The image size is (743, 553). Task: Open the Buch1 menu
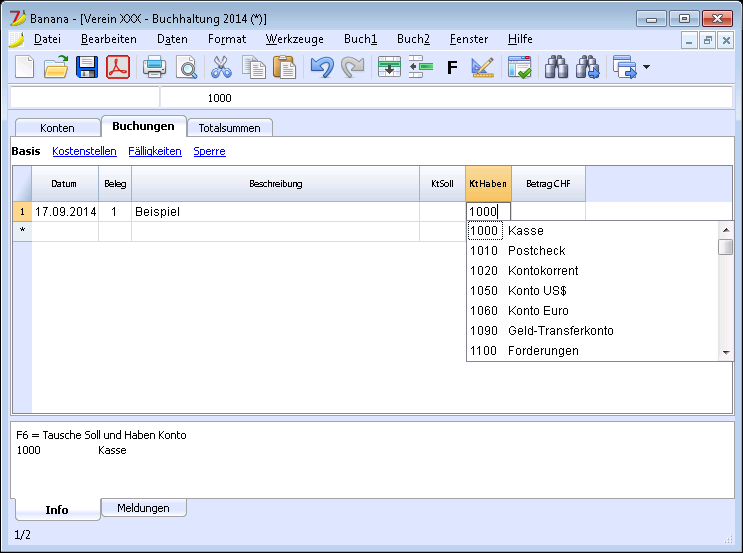pos(361,39)
